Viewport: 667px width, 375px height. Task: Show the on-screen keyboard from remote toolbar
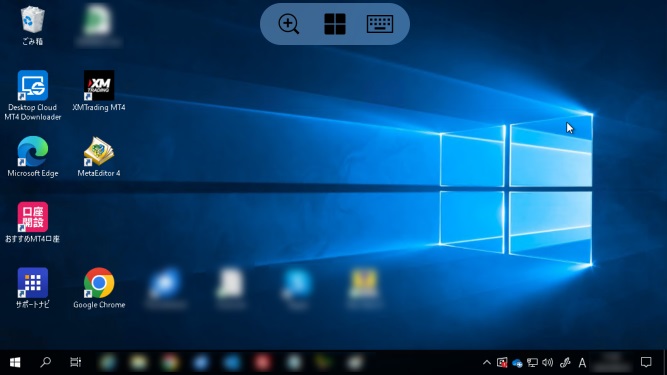tap(380, 24)
